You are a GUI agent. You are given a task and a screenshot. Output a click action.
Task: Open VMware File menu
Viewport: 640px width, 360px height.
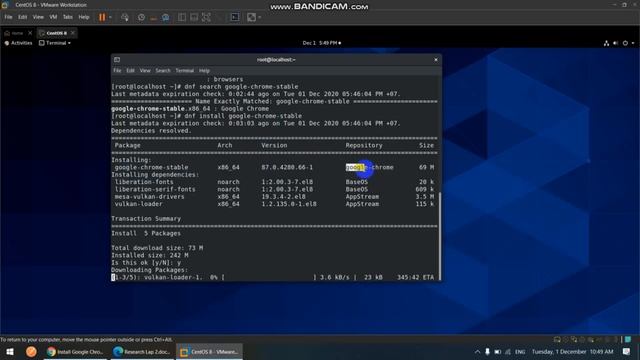pyautogui.click(x=8, y=17)
